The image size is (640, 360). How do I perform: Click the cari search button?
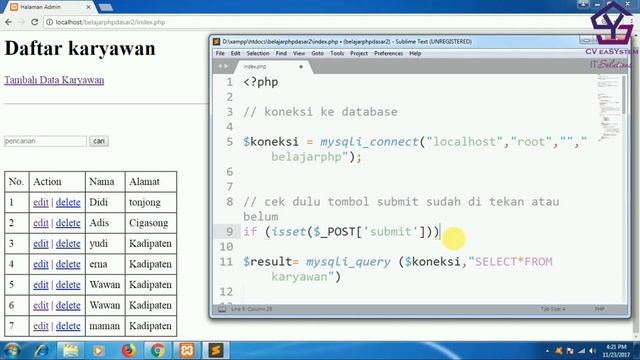(x=99, y=141)
